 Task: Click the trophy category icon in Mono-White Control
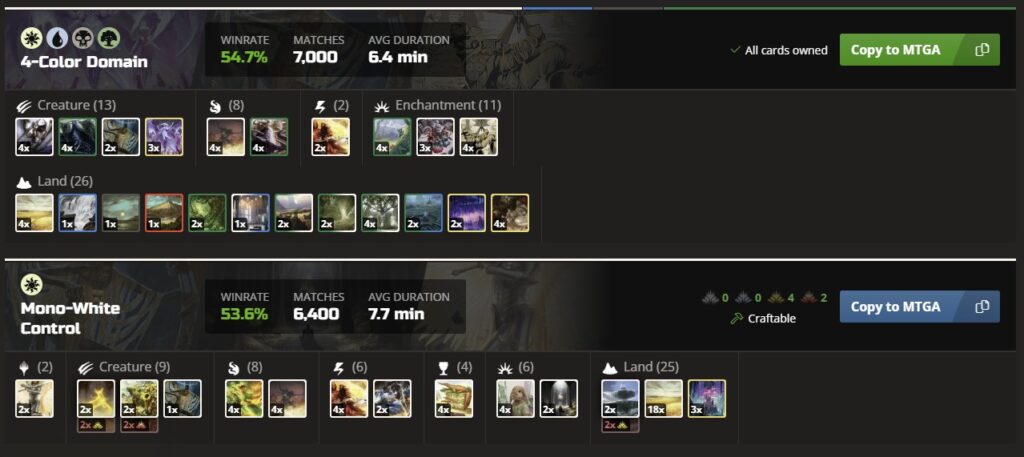(x=443, y=368)
